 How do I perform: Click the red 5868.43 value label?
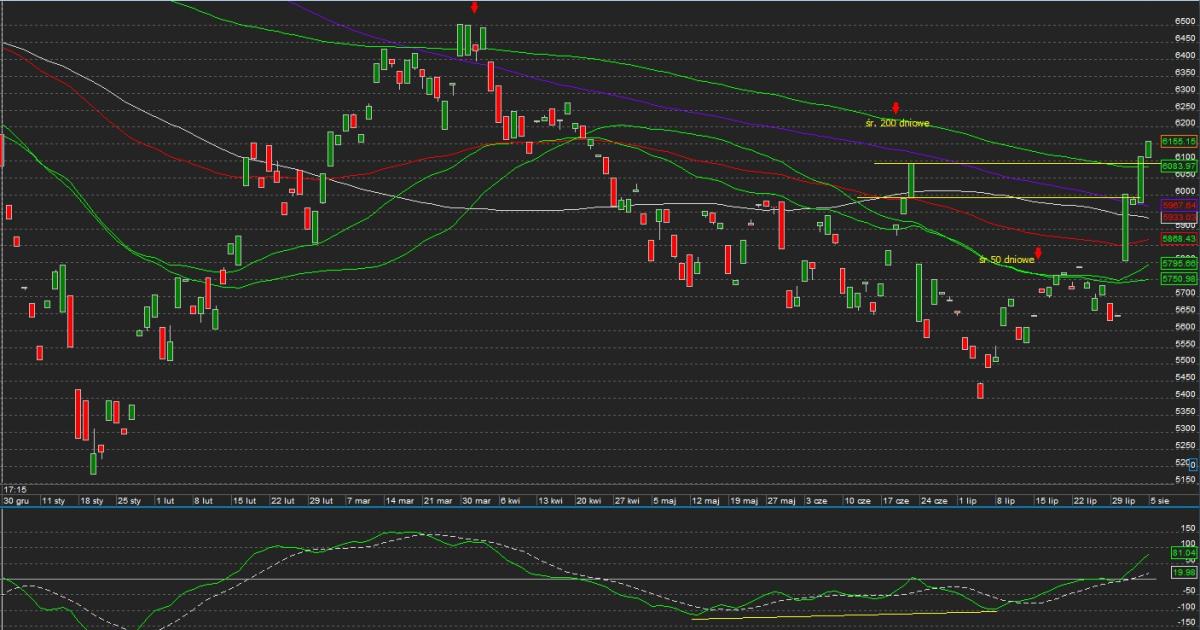coord(1178,239)
